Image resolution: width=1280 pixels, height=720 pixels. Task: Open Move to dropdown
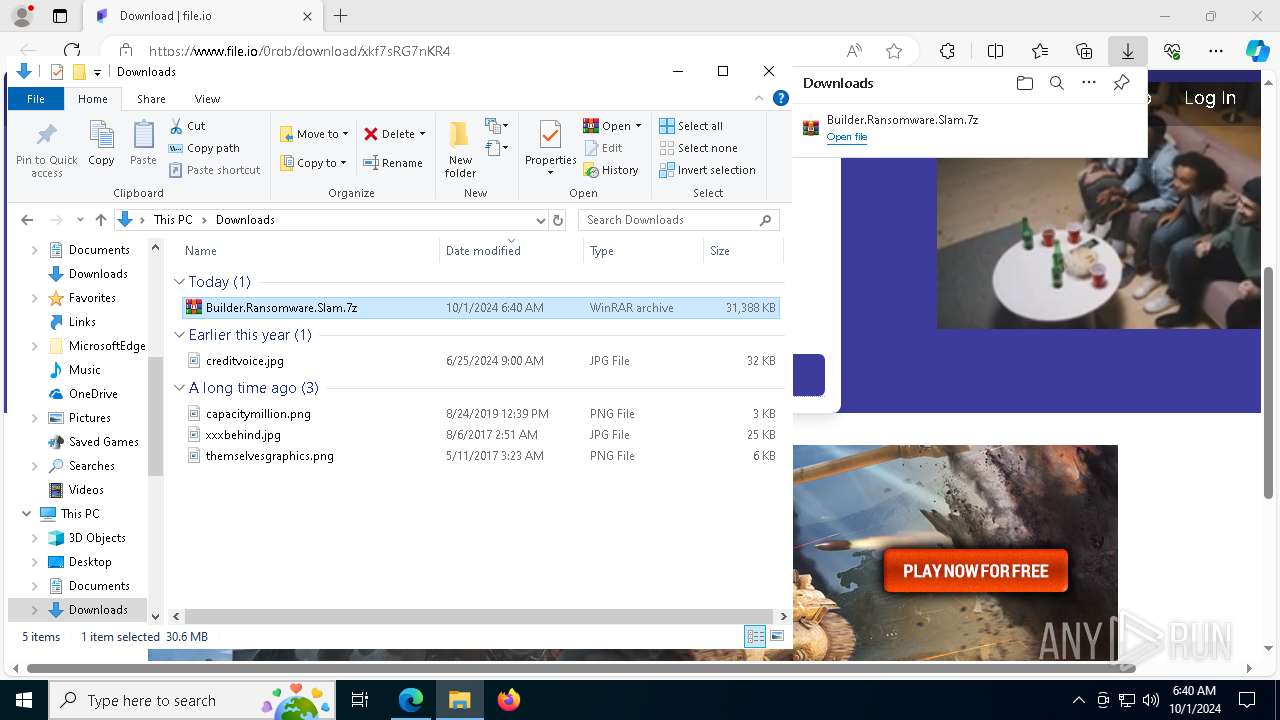[314, 134]
